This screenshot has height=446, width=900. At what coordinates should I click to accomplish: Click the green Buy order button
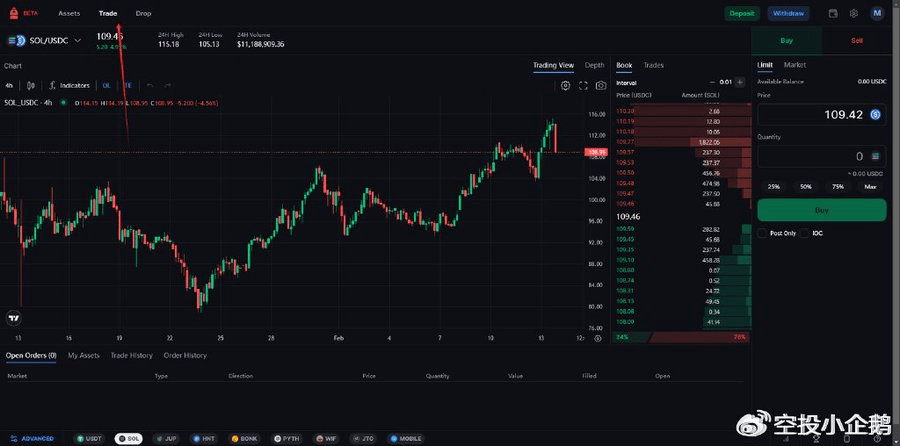(x=821, y=210)
